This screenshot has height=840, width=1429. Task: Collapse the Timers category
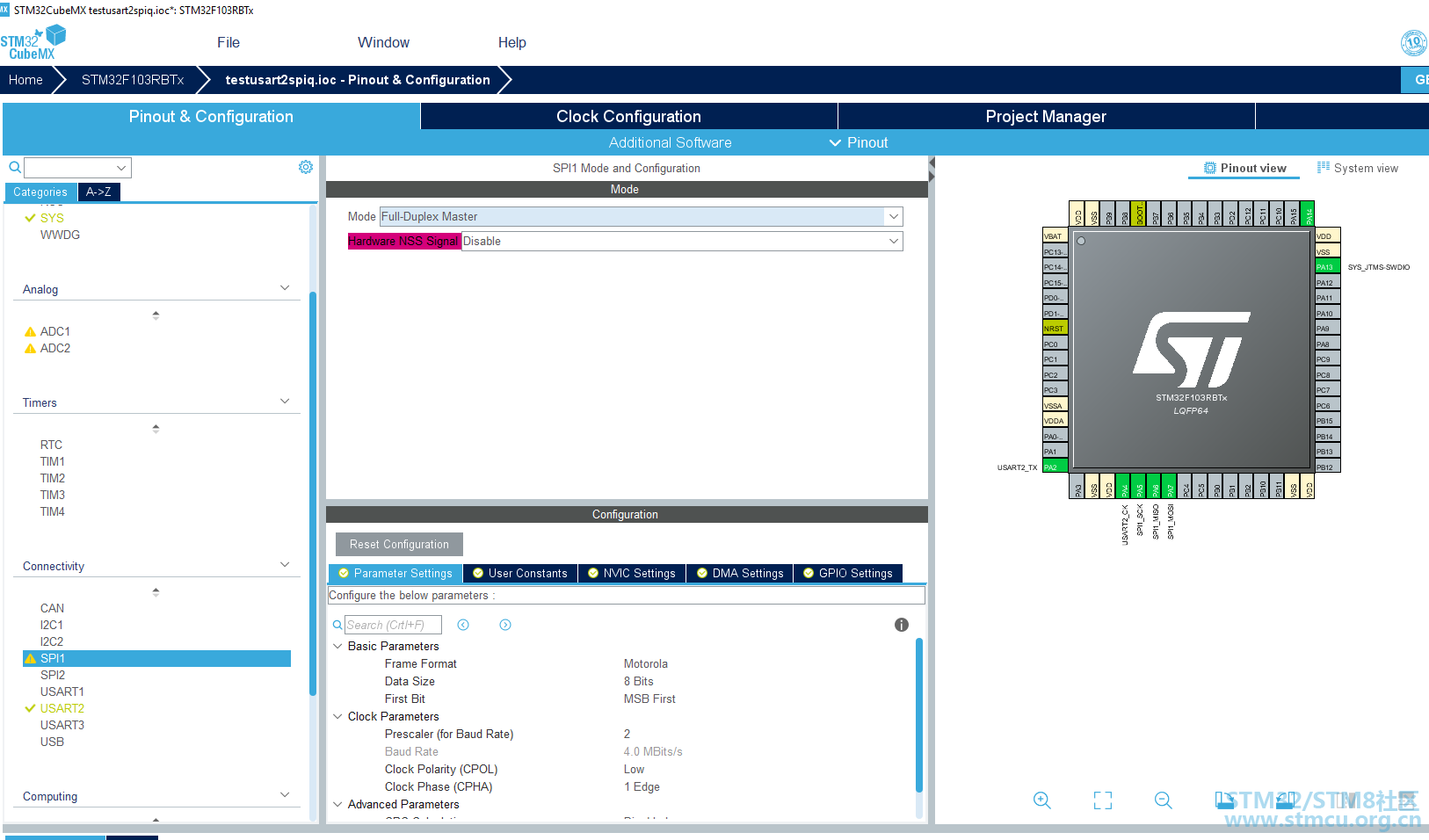pyautogui.click(x=285, y=402)
